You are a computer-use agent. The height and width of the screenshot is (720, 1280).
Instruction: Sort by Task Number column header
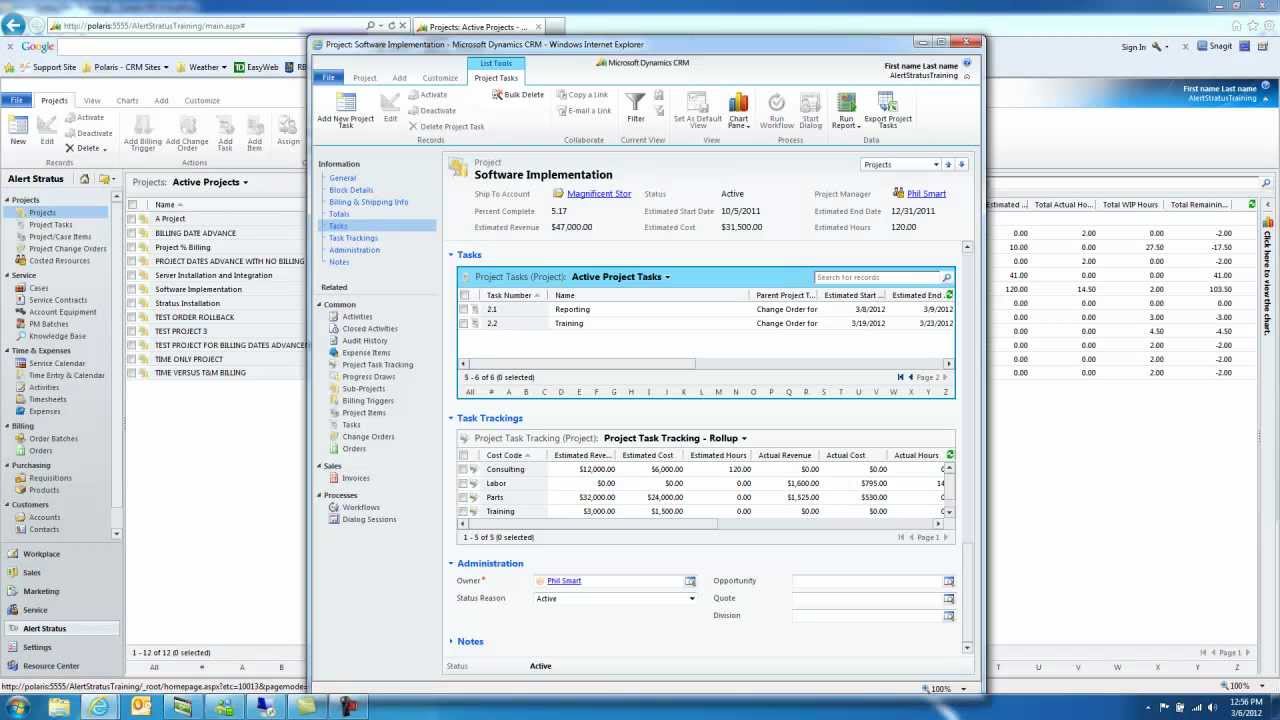click(509, 295)
